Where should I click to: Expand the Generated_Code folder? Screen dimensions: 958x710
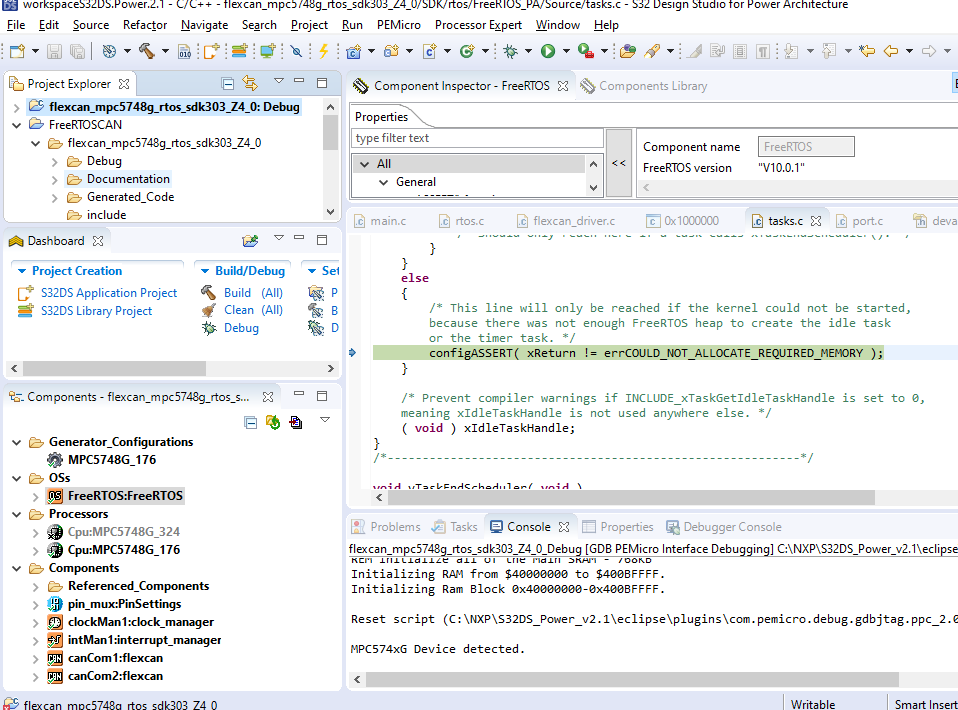55,197
